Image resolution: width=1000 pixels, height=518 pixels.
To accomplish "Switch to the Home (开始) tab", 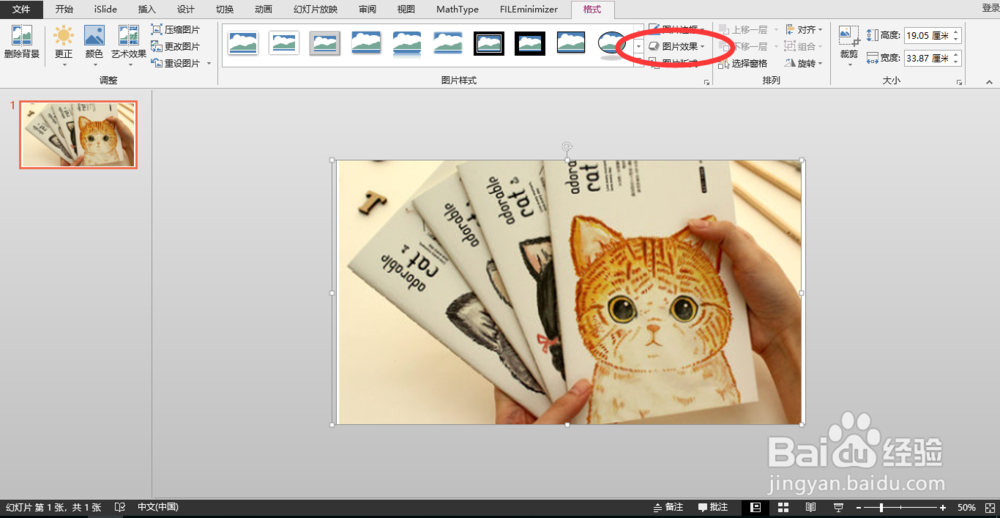I will pyautogui.click(x=64, y=10).
